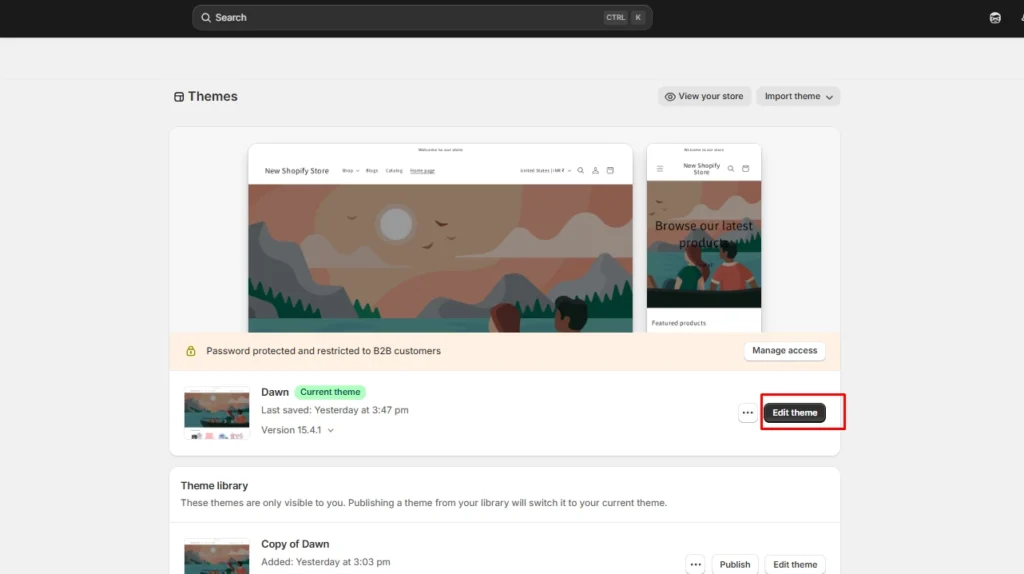Expand the Version 15.4.1 dropdown
1024x574 pixels.
[x=298, y=430]
